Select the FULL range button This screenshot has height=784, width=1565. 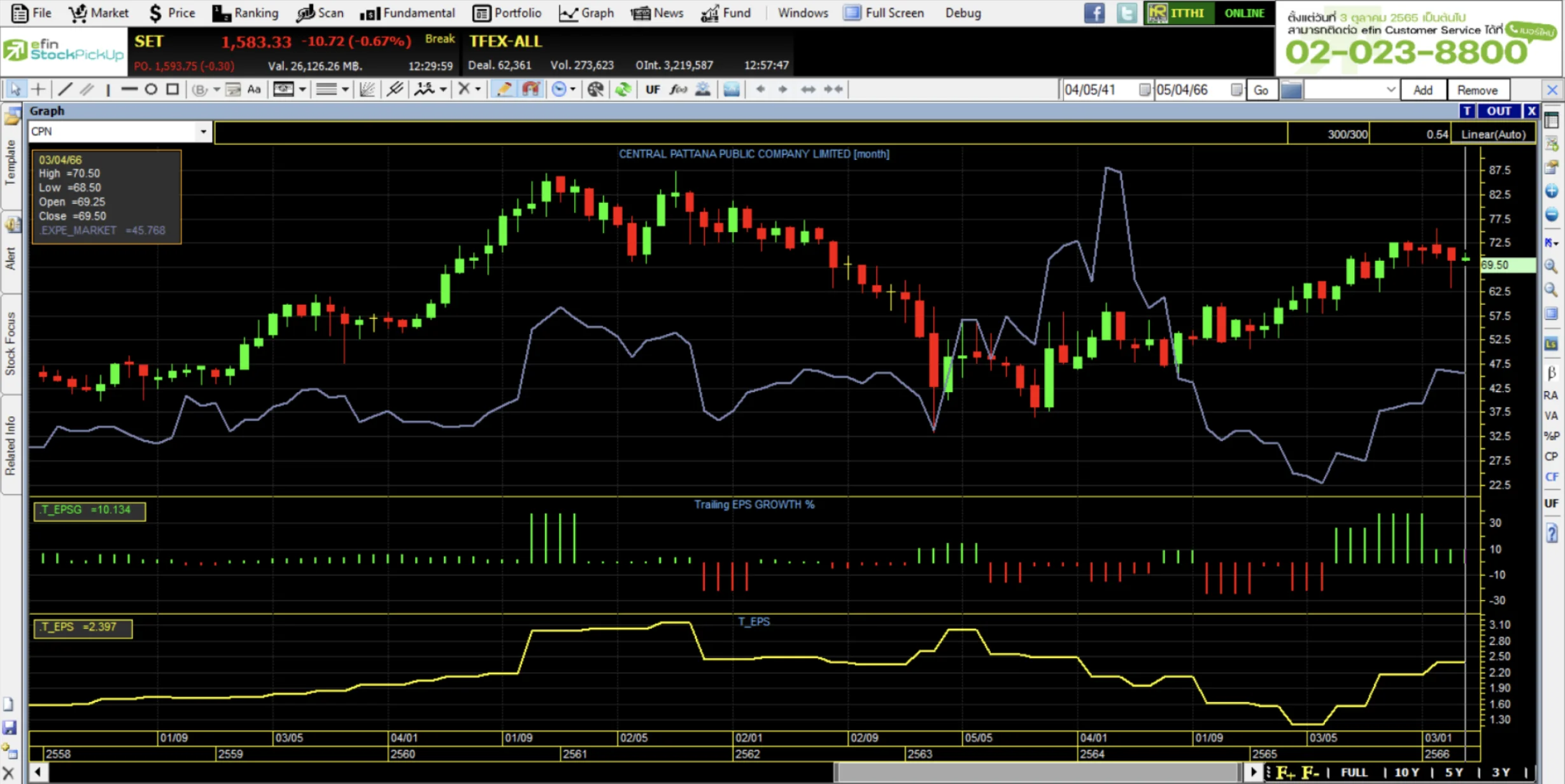(x=1354, y=772)
